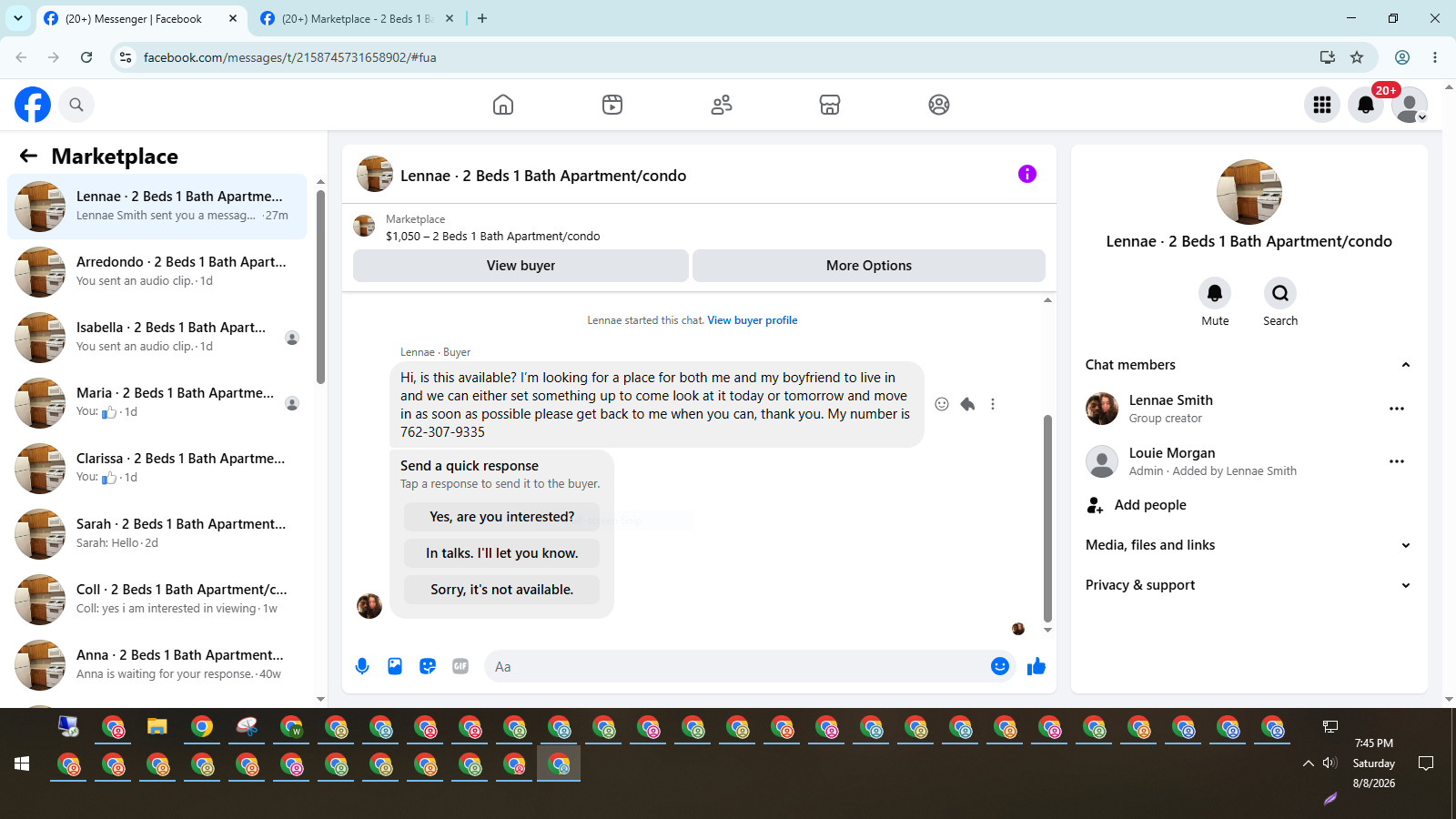Open the taskbar volume control

(x=1330, y=763)
